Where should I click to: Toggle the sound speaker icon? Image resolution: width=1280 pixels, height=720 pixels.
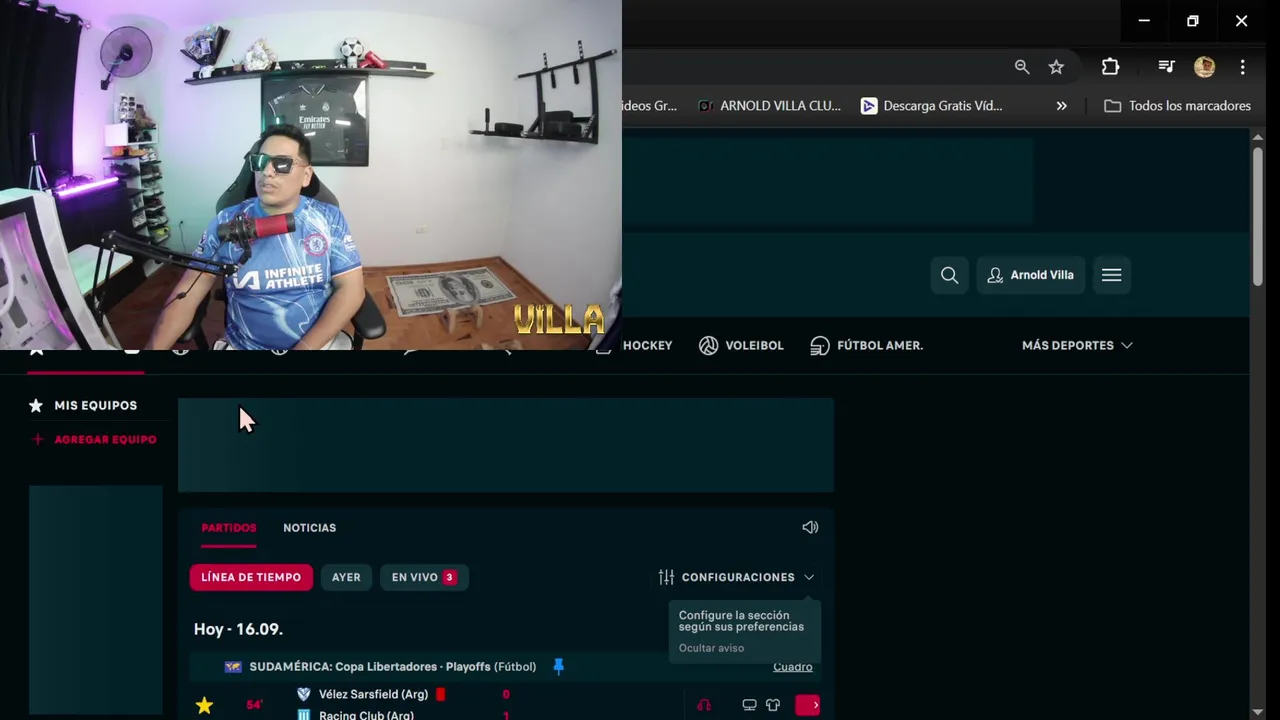click(810, 527)
